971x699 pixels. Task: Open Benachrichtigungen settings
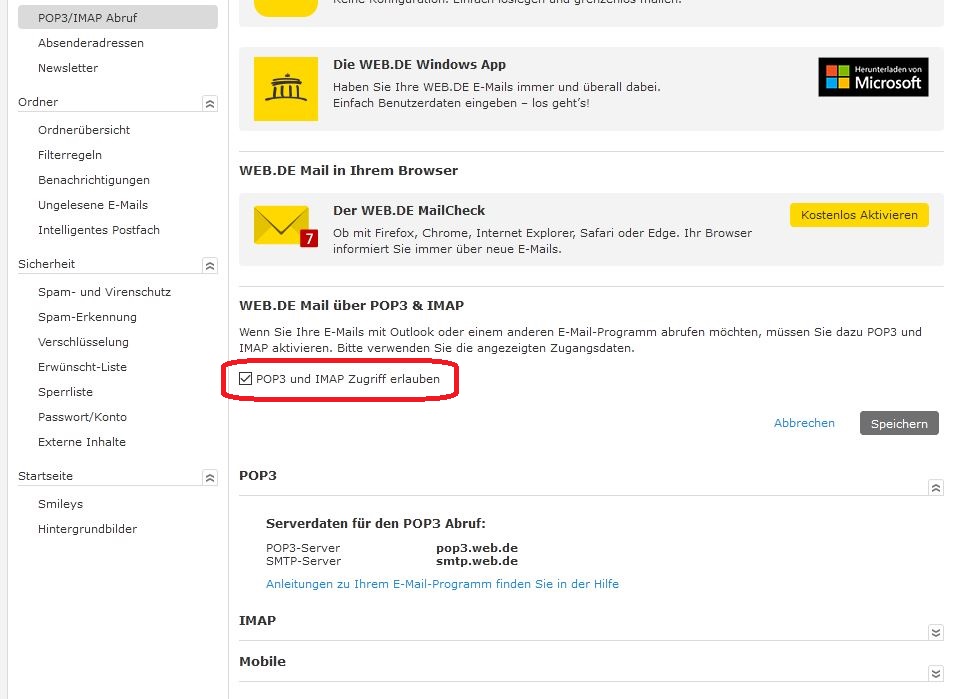(x=94, y=180)
